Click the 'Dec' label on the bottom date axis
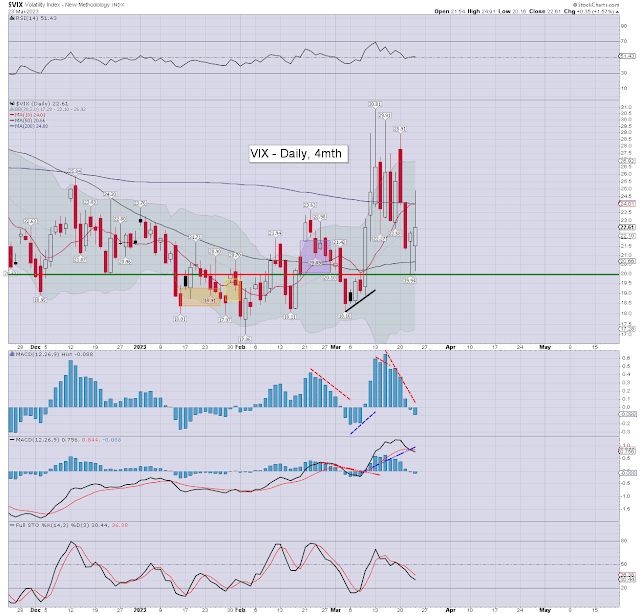Screen dimensions: 640x614 tap(36, 610)
